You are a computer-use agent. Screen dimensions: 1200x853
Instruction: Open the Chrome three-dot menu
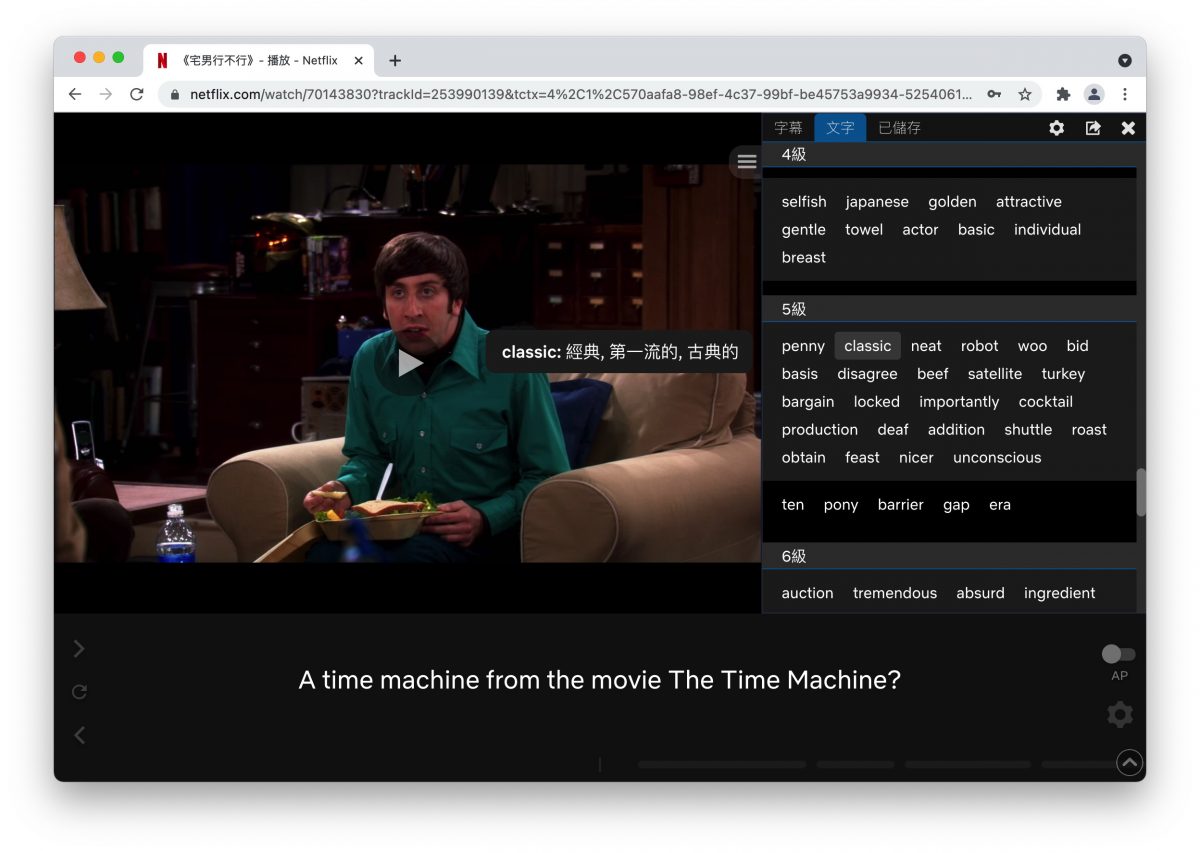click(1125, 94)
